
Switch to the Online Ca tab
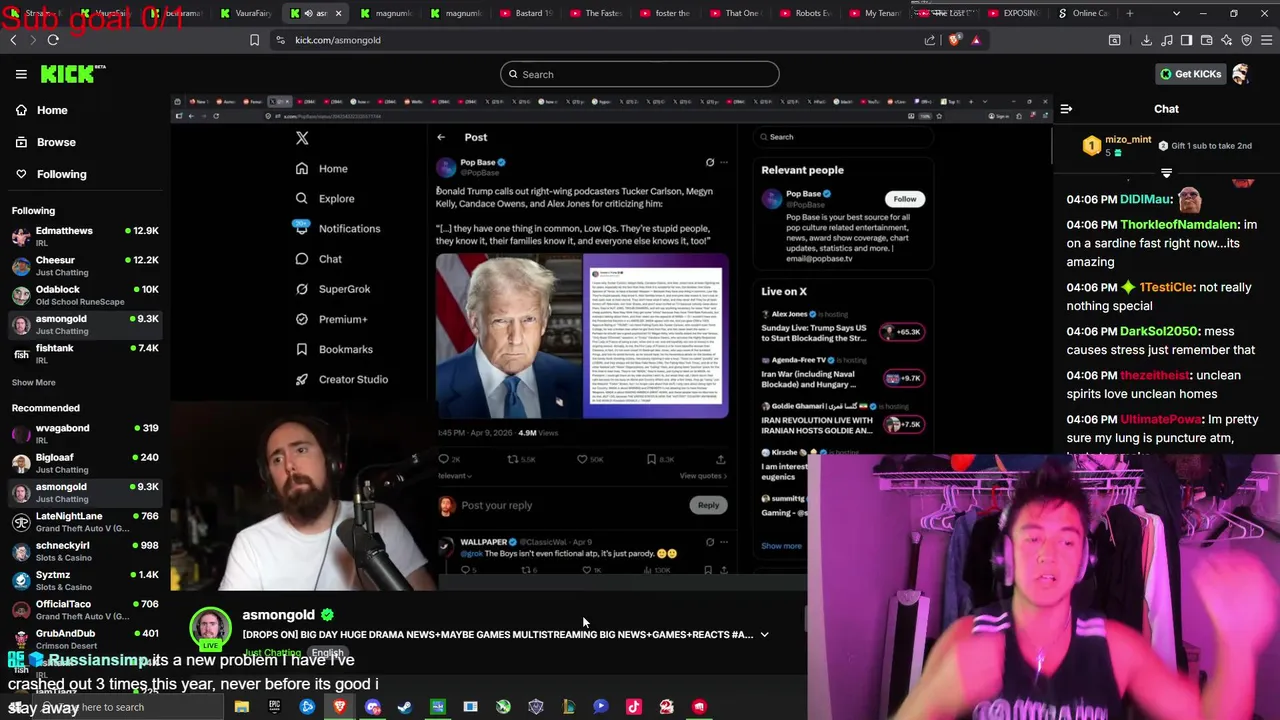coord(1083,13)
